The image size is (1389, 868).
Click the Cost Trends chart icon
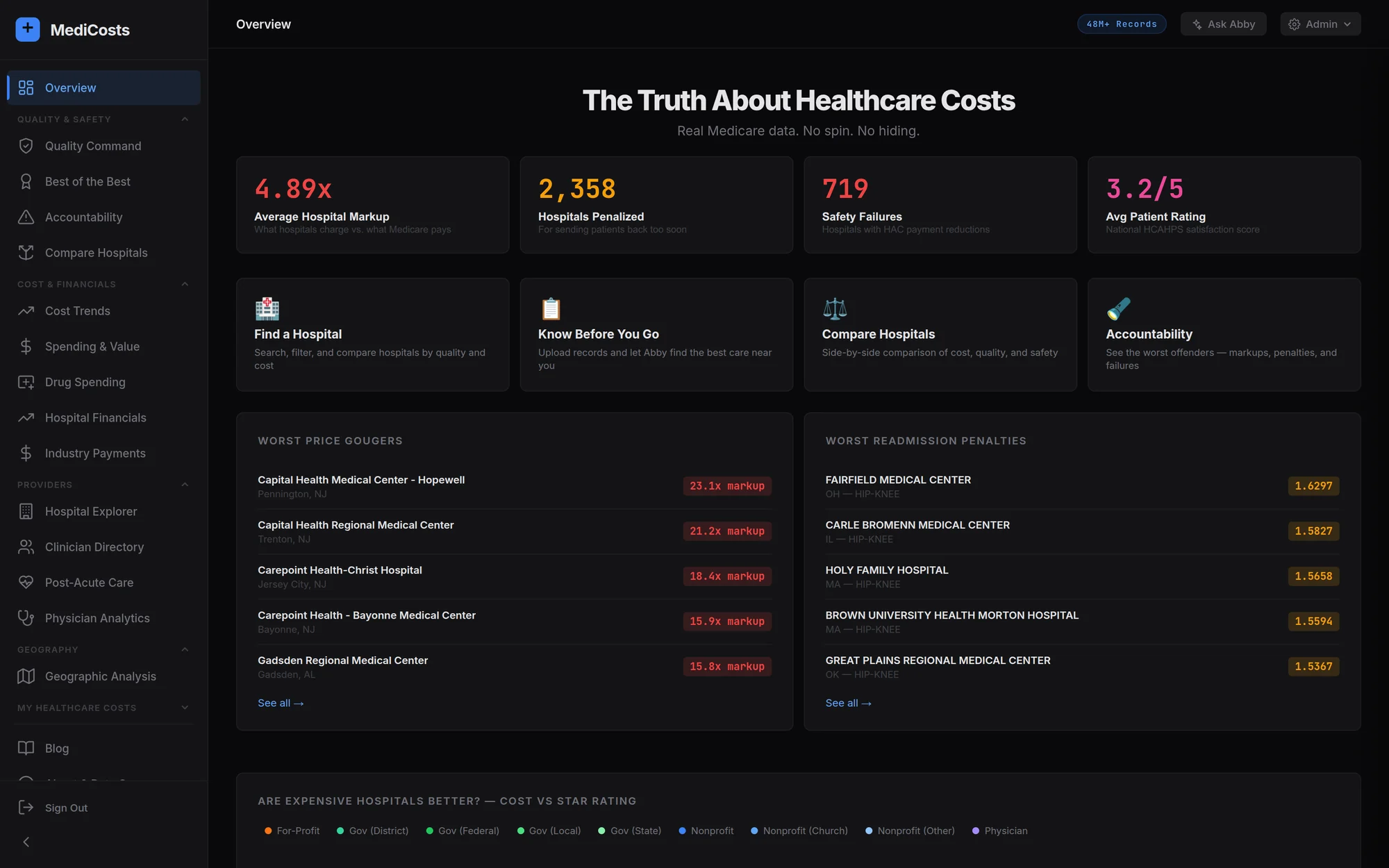pos(26,311)
